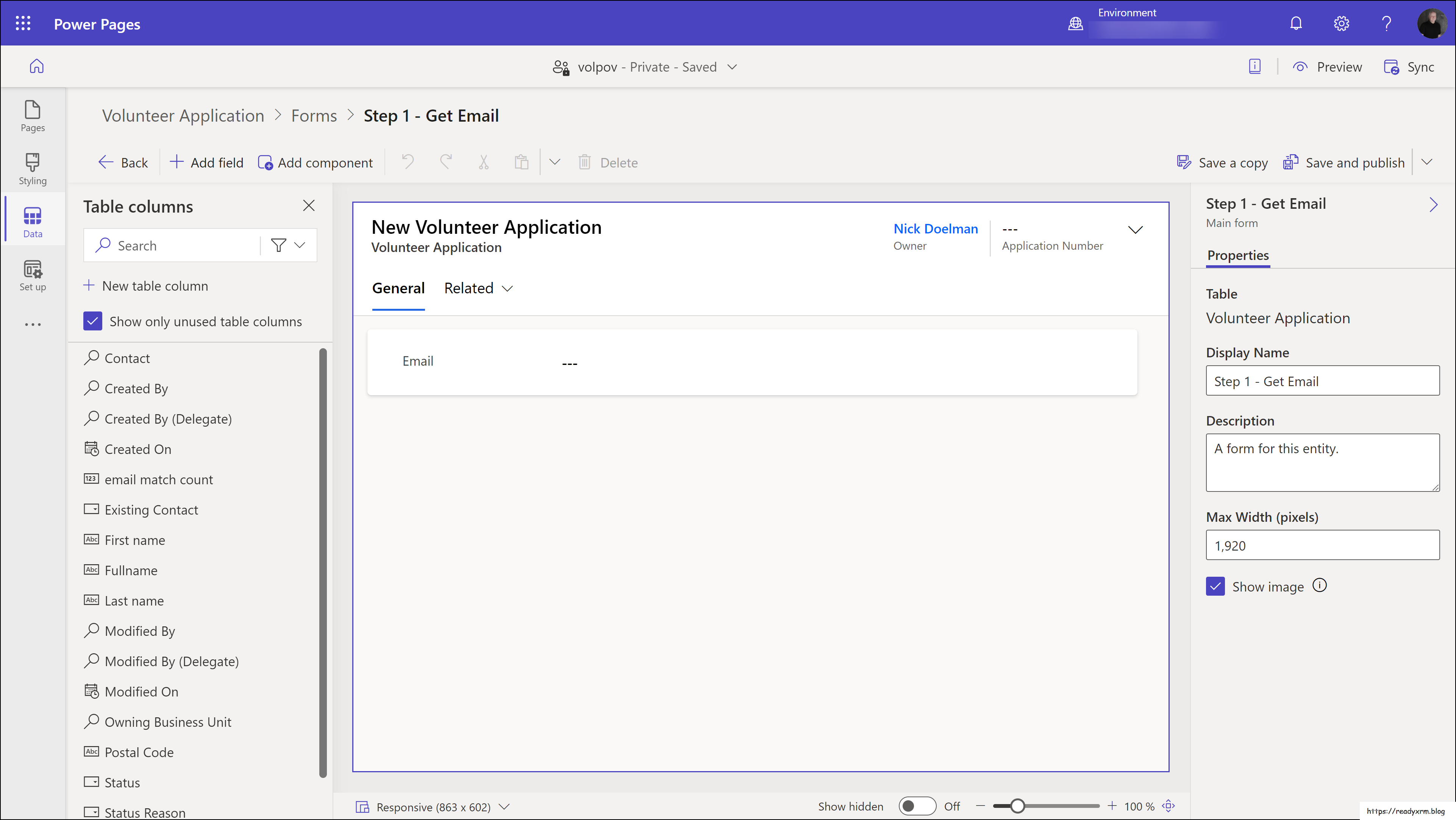Click the Nick Doelman owner link
Viewport: 1456px width, 820px height.
pyautogui.click(x=936, y=228)
